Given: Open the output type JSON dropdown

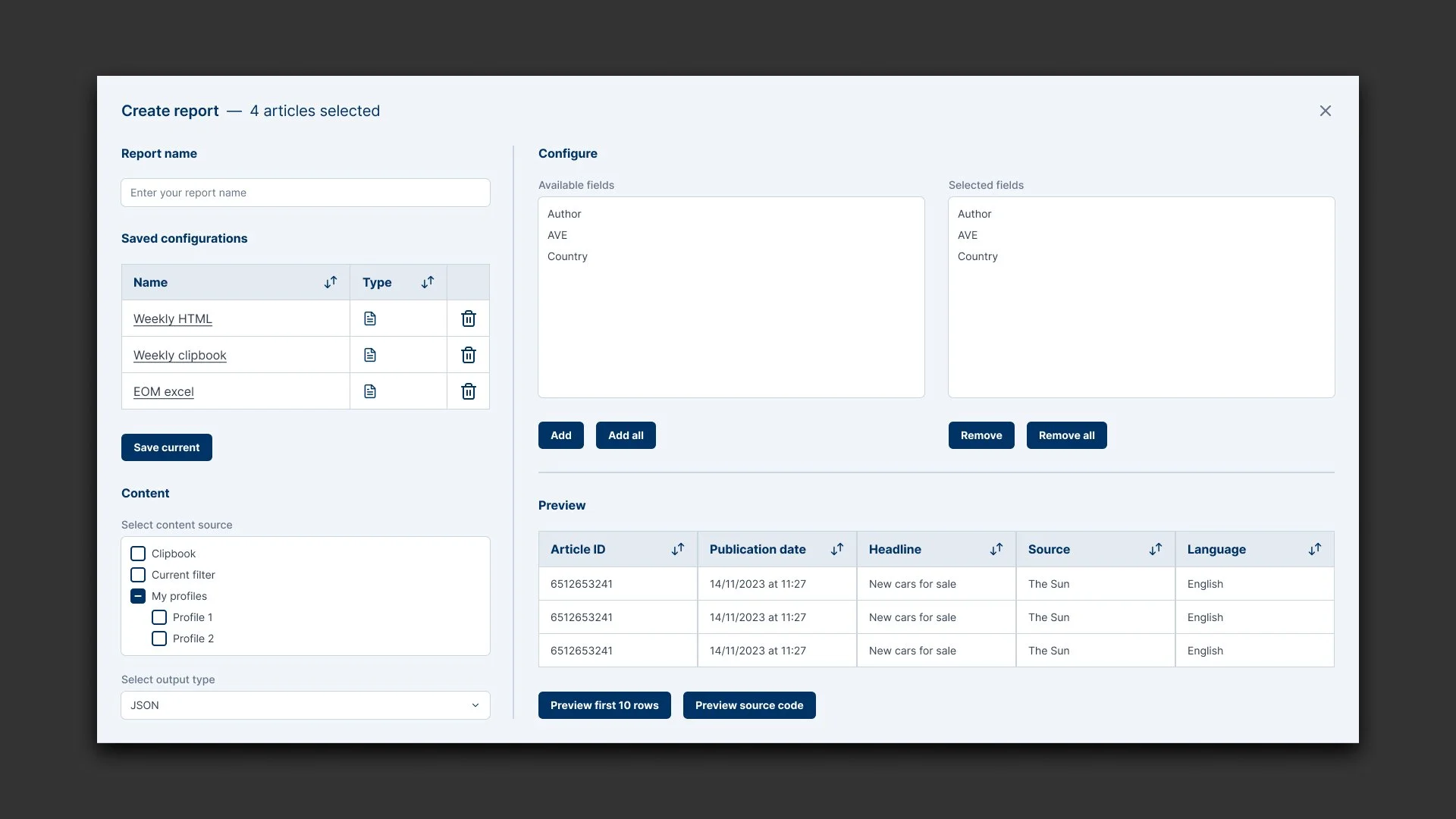Looking at the screenshot, I should coord(305,705).
